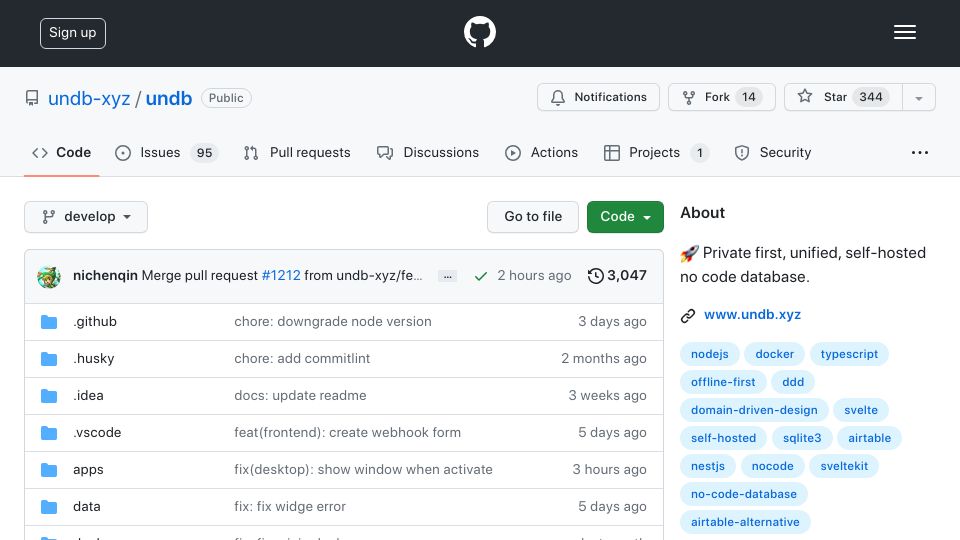This screenshot has width=960, height=540.
Task: Click the .github folder icon
Action: click(49, 322)
